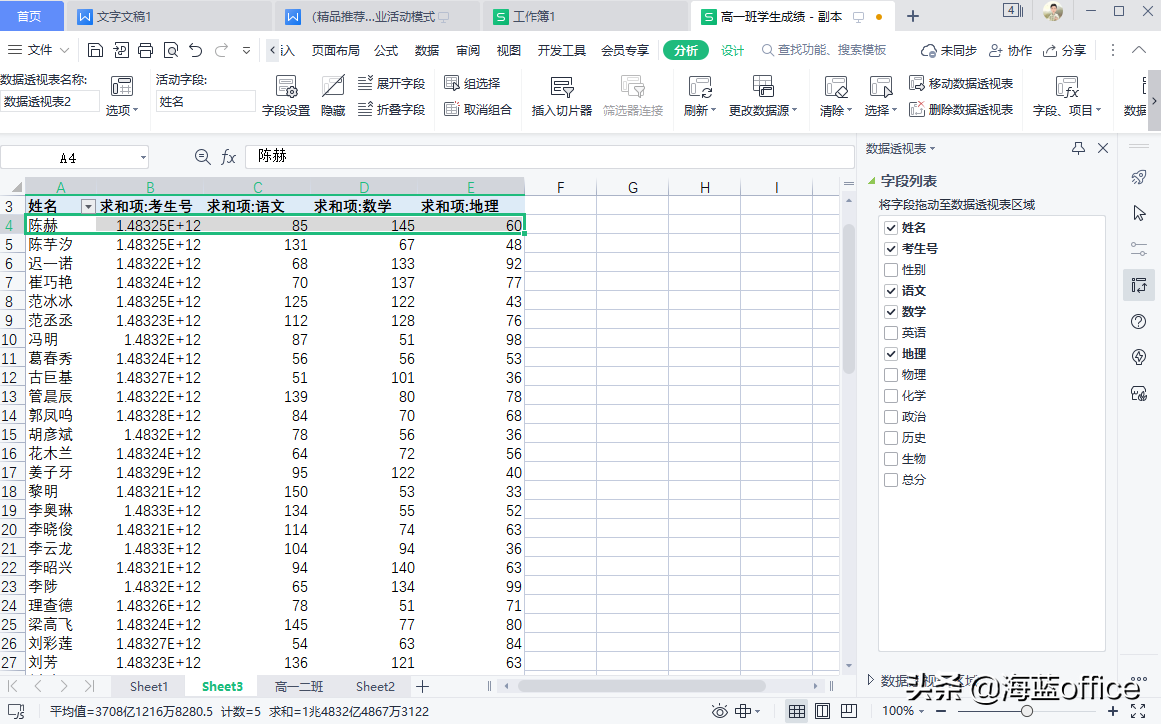Click the zoom slider handle
The image size is (1161, 724).
(x=1026, y=711)
